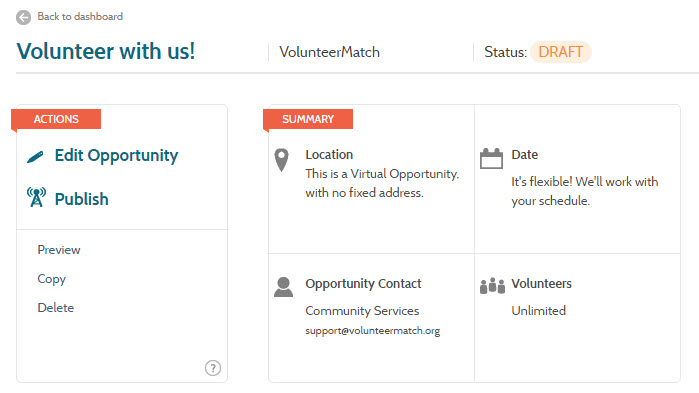The width and height of the screenshot is (699, 393).
Task: Select Preview in the actions list
Action: [x=59, y=250]
